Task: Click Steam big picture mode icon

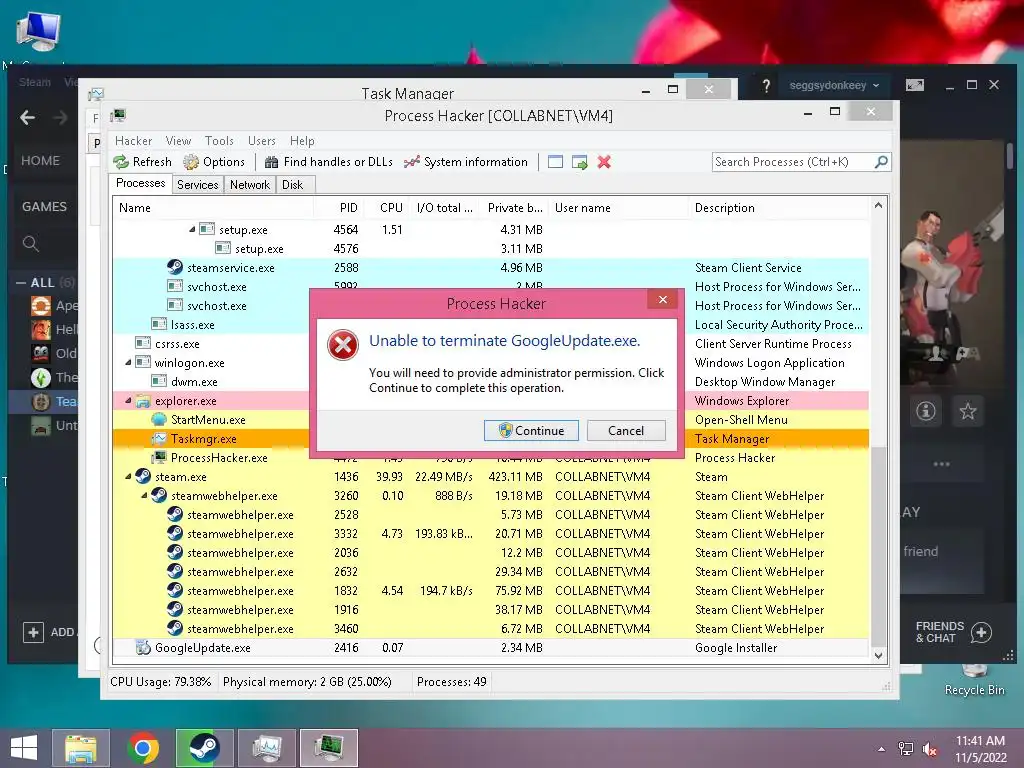Action: pyautogui.click(x=915, y=85)
